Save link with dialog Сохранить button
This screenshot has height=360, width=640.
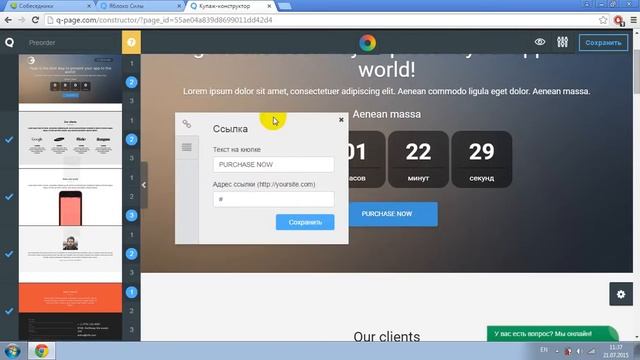[305, 222]
